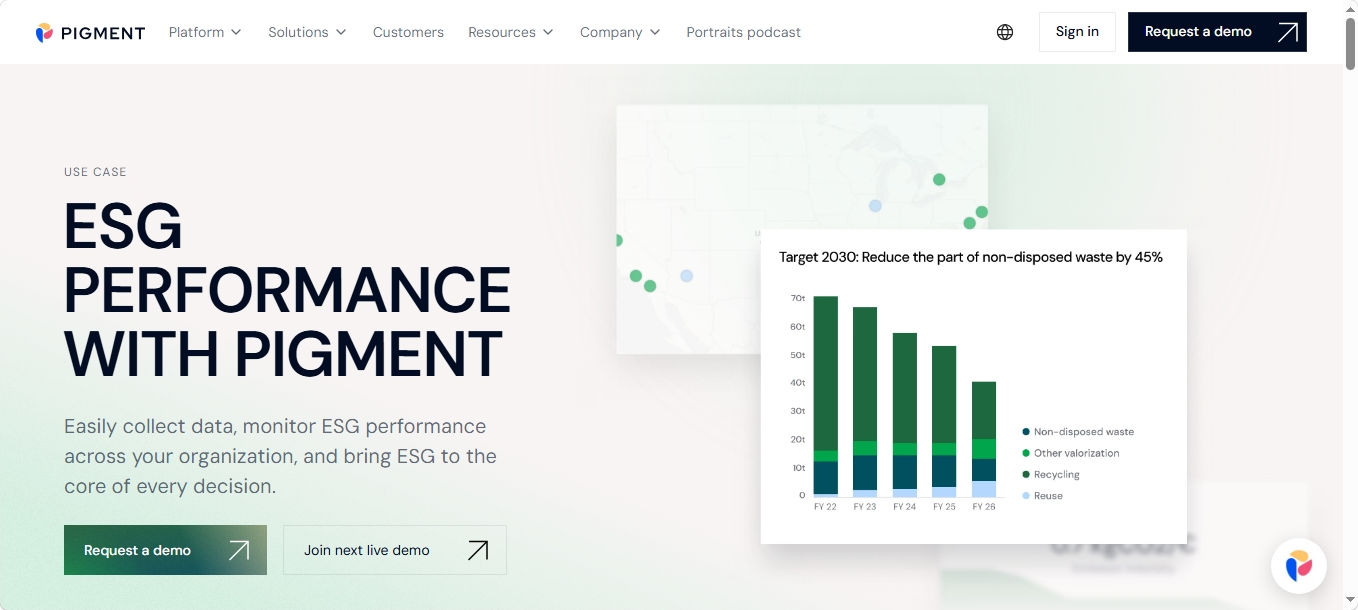Click the USE CASE label

coord(95,172)
